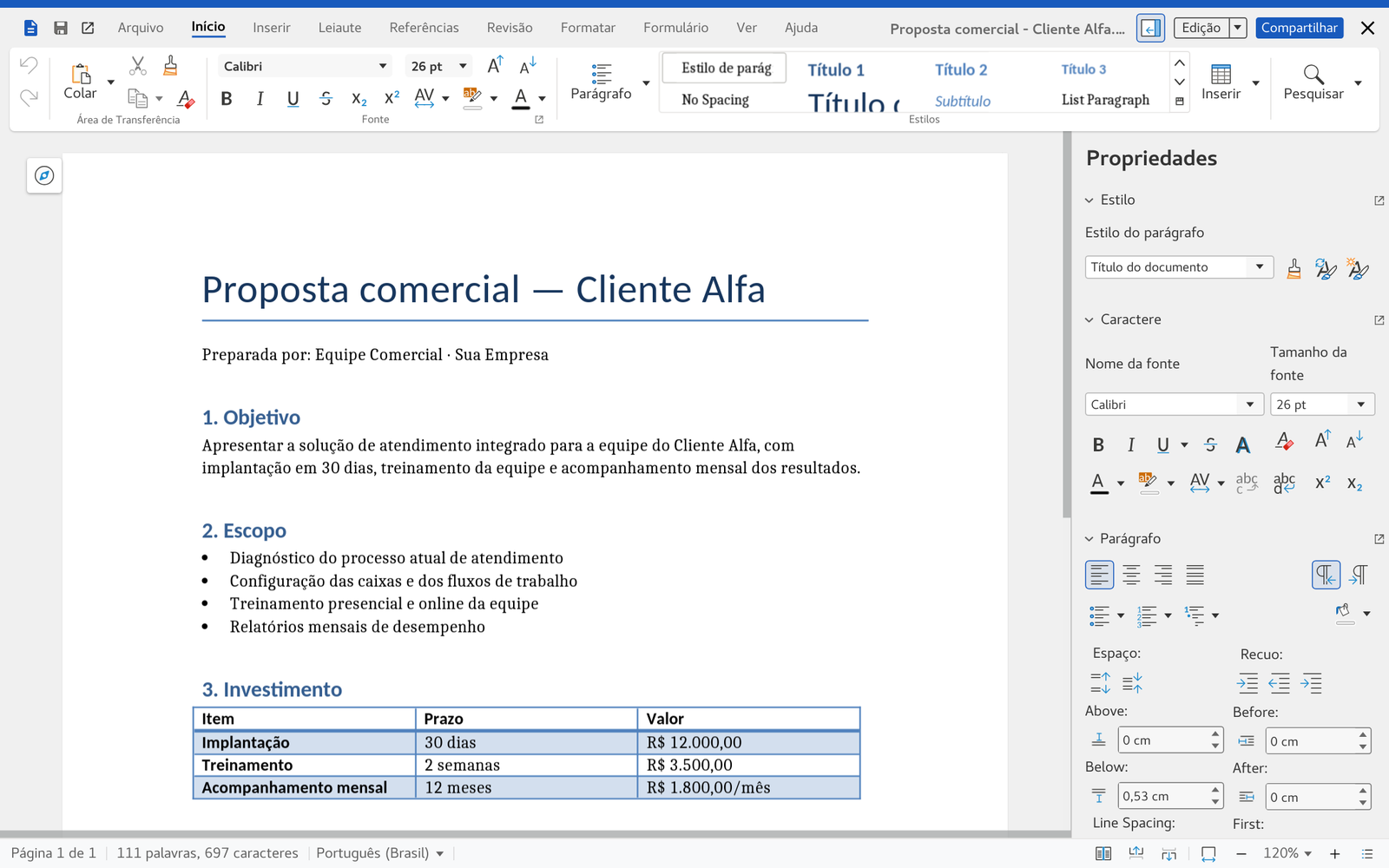Open the Arquivo menu
The width and height of the screenshot is (1389, 868).
point(141,28)
